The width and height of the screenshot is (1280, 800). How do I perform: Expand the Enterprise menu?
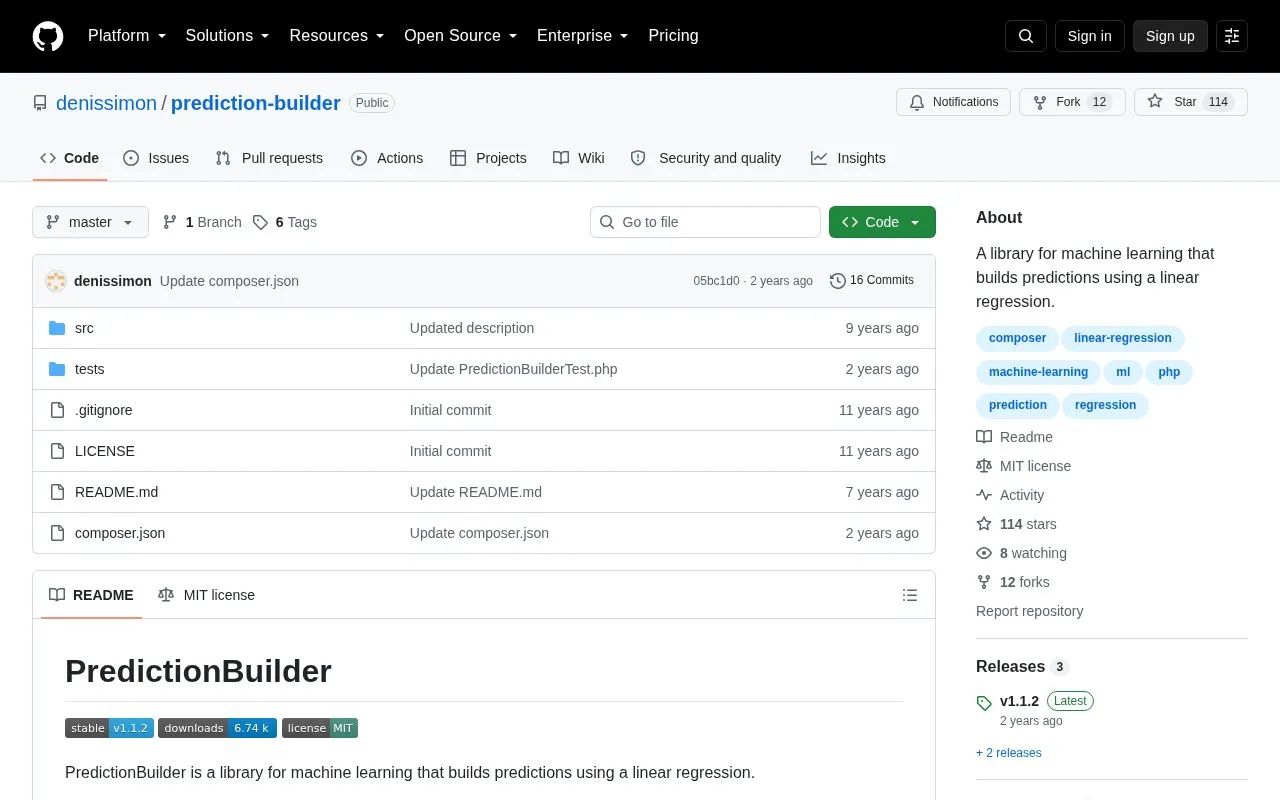583,36
